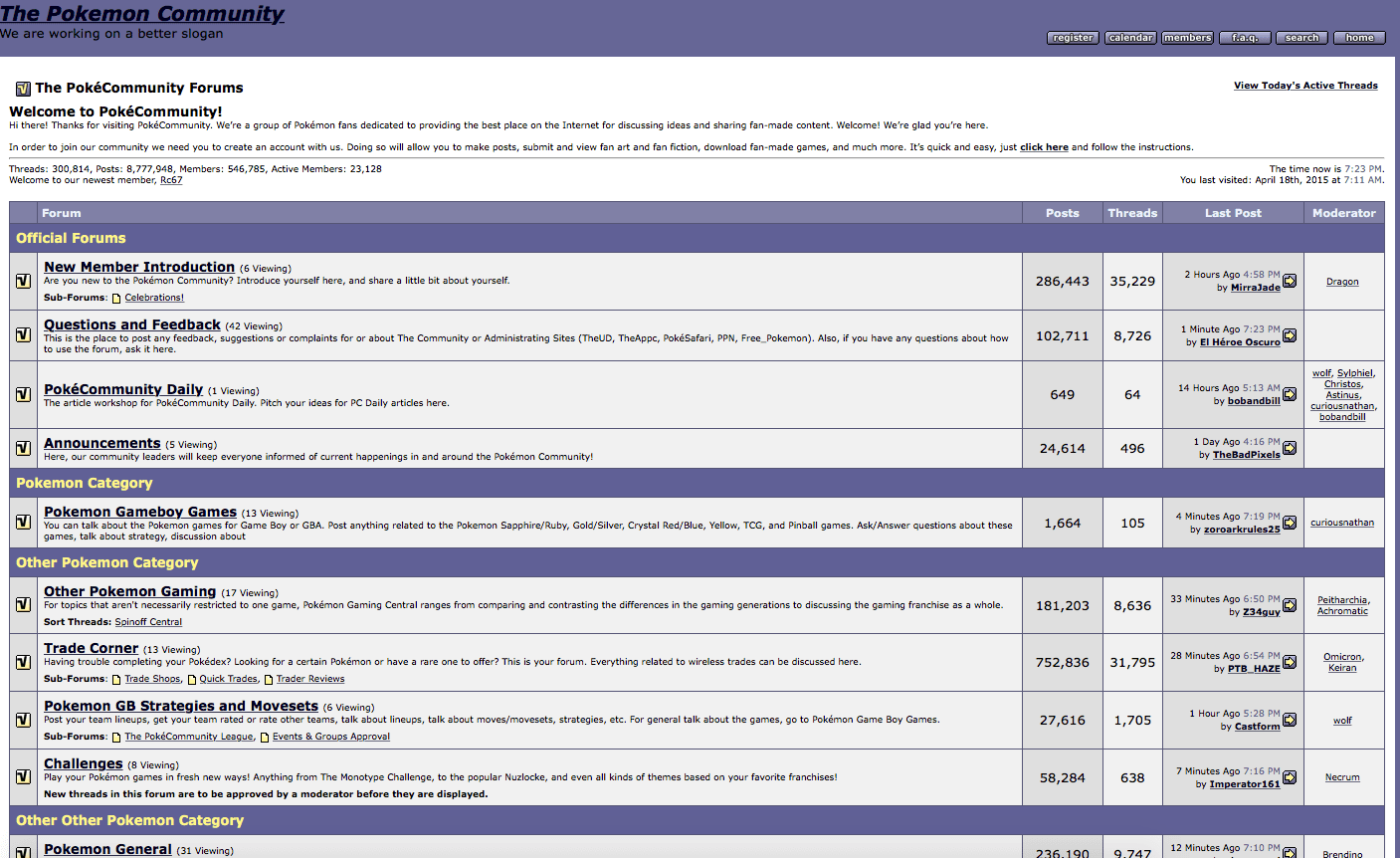Open the Announcements forum

(102, 443)
